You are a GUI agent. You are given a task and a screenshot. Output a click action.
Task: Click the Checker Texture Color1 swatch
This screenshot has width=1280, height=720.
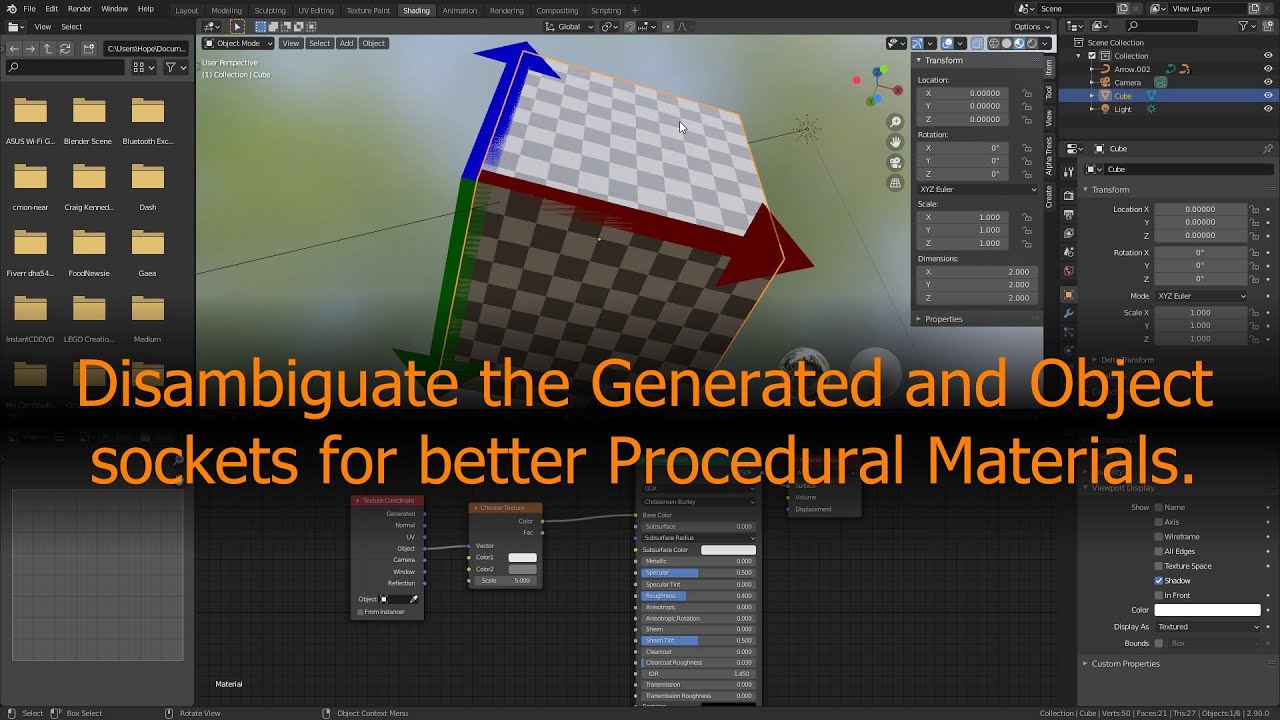tap(522, 558)
